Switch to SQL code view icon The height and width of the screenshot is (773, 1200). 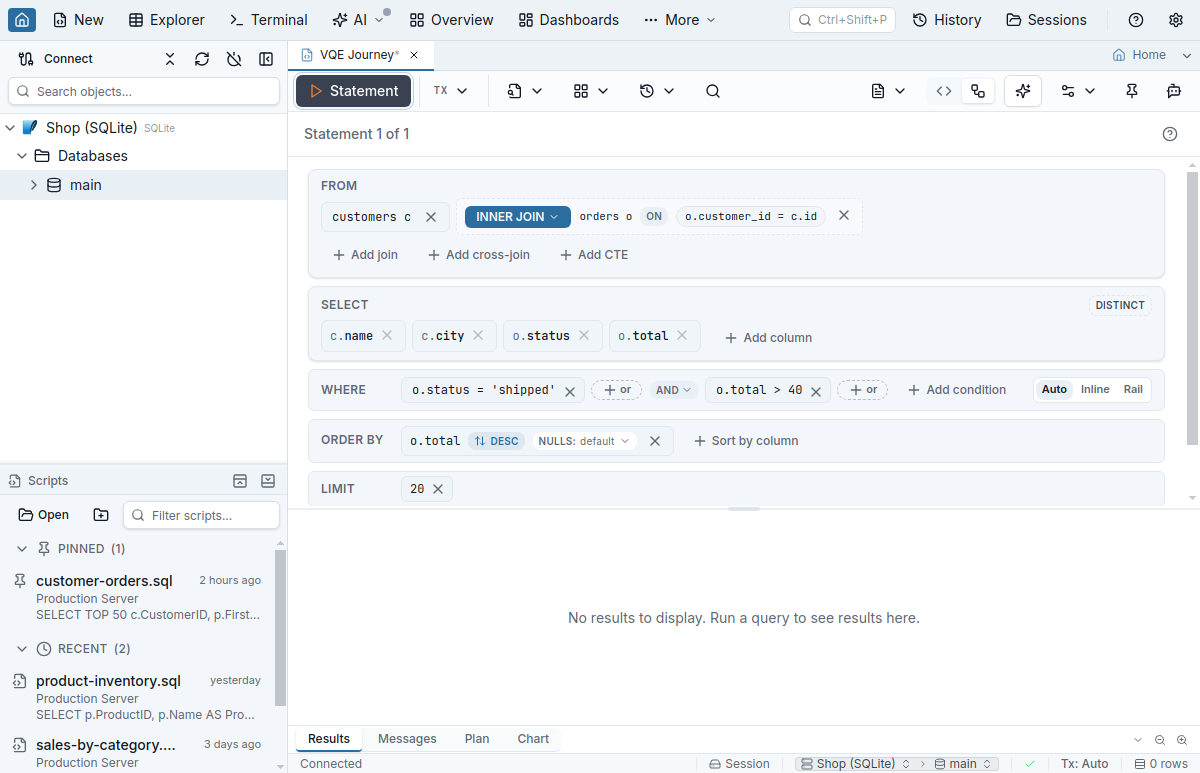pos(944,91)
